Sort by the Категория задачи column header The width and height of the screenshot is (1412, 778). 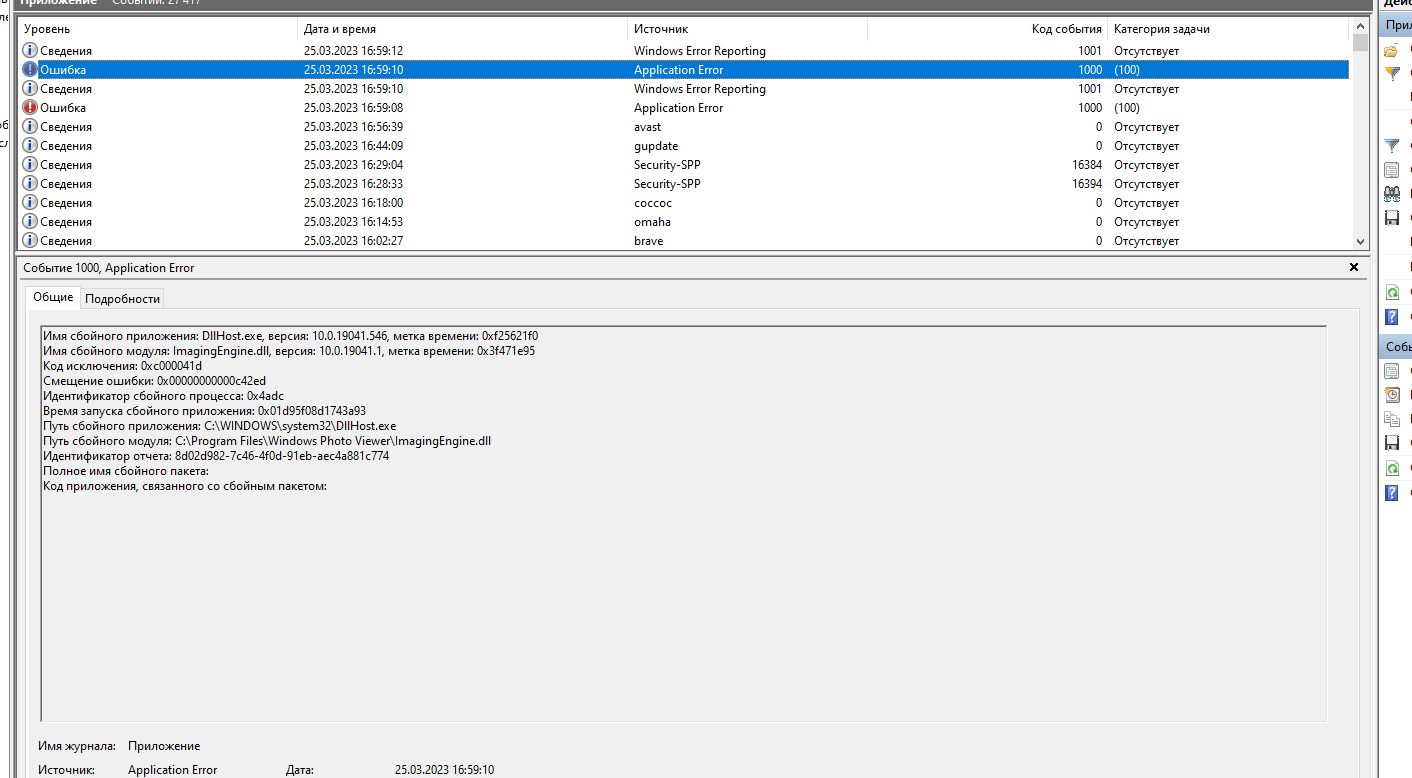[1229, 29]
